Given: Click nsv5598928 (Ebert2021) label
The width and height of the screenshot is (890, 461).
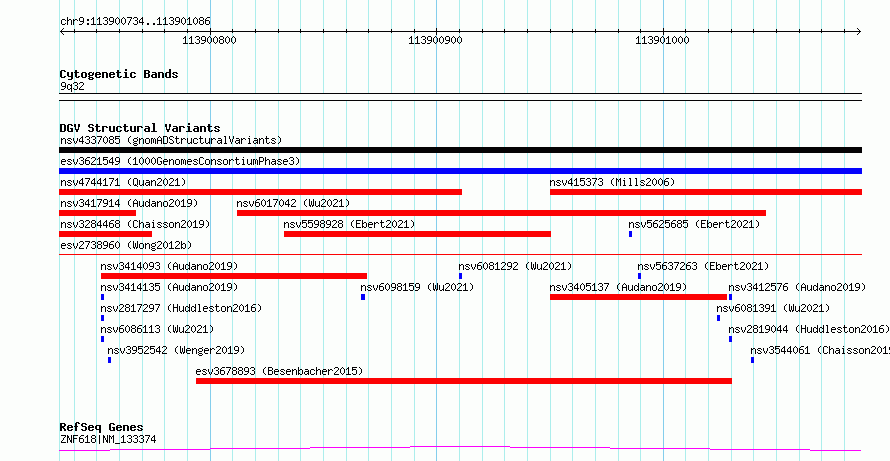Looking at the screenshot, I should pyautogui.click(x=349, y=224).
